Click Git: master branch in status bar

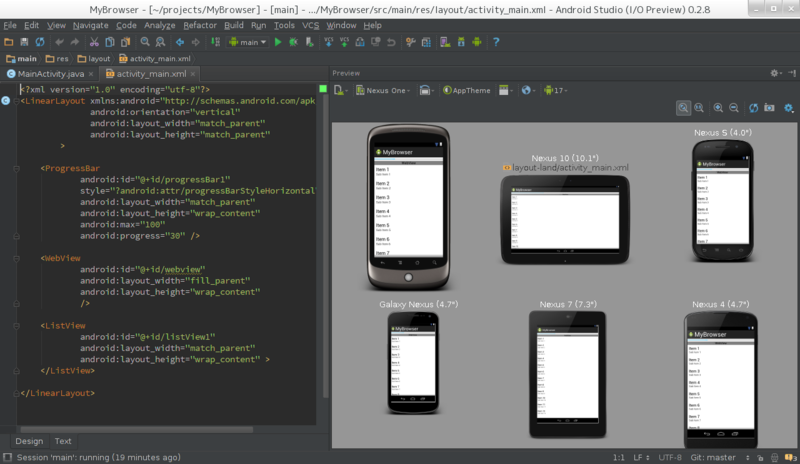point(713,457)
